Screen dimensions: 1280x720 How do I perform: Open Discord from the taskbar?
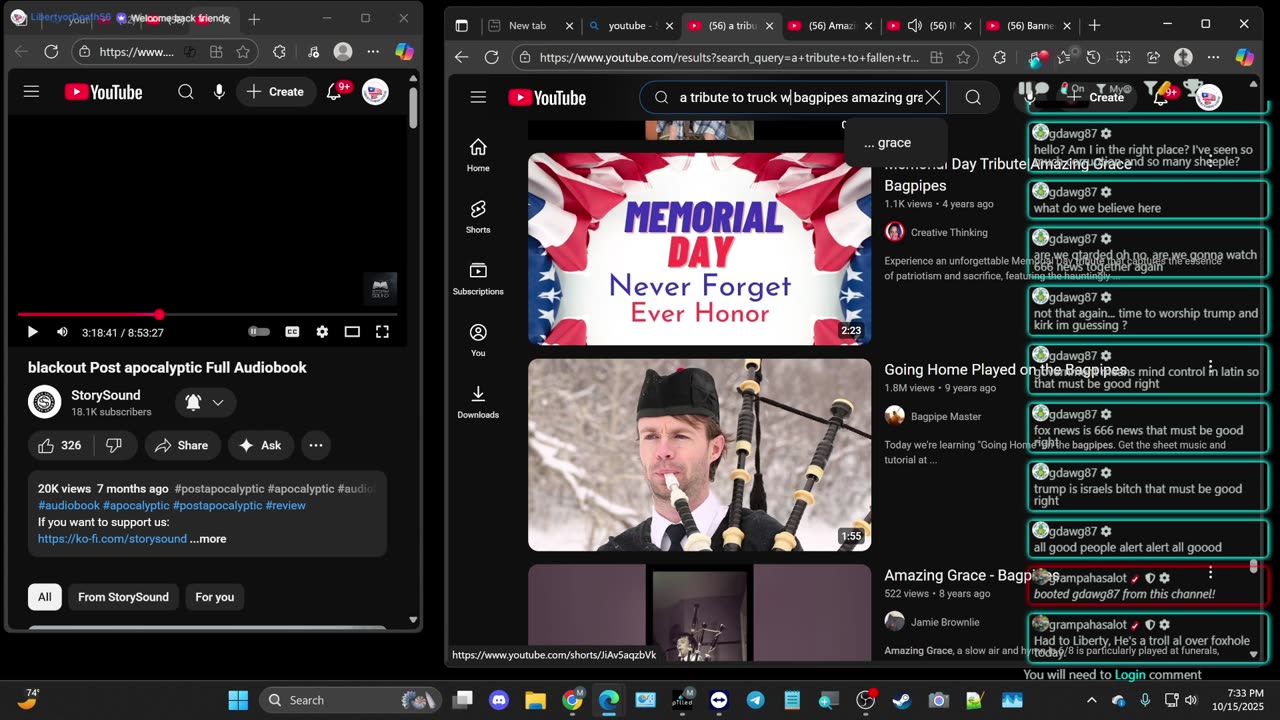(499, 700)
